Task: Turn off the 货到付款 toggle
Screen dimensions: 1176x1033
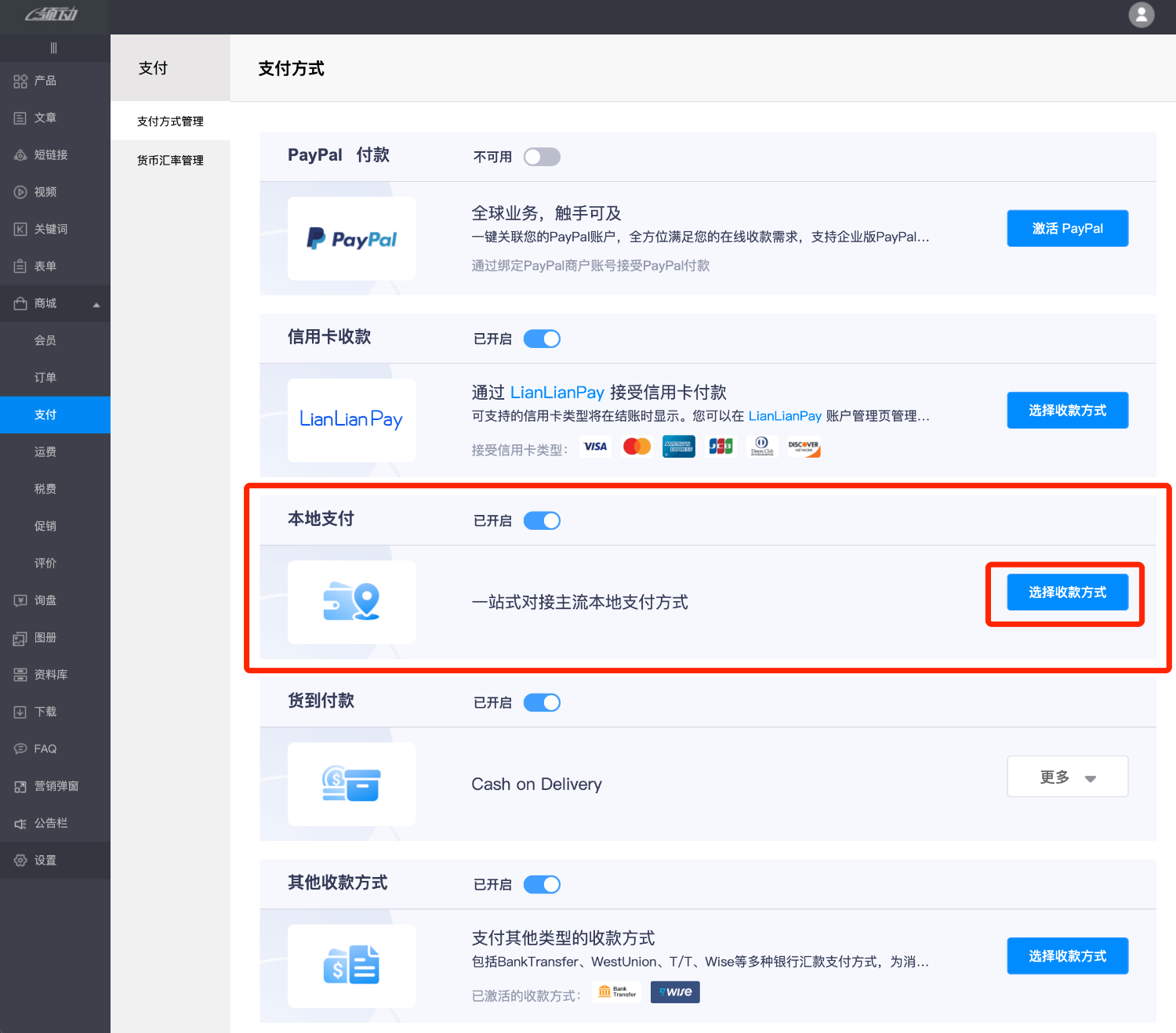Action: (x=542, y=702)
